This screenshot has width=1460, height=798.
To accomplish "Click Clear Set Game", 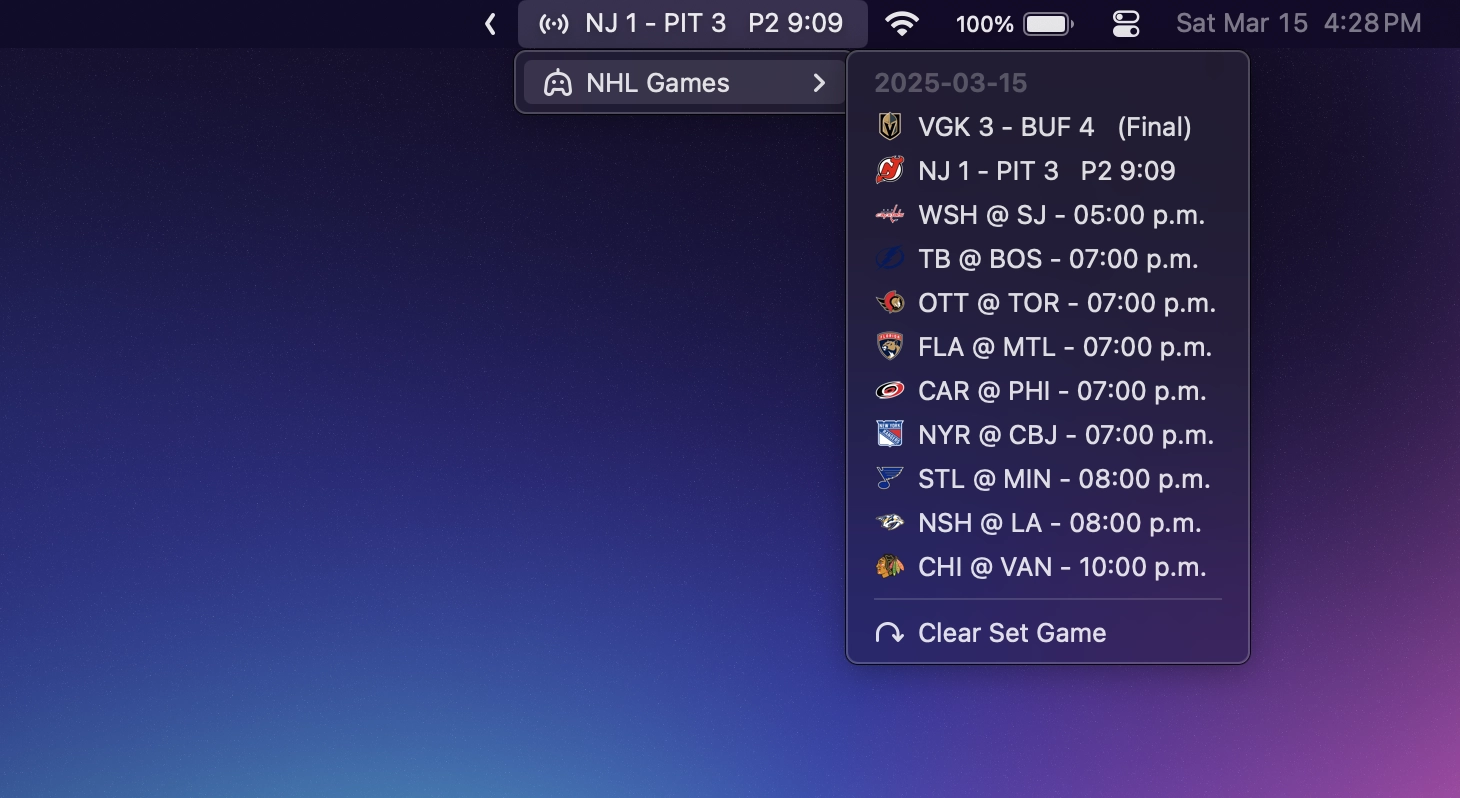I will pos(1011,633).
